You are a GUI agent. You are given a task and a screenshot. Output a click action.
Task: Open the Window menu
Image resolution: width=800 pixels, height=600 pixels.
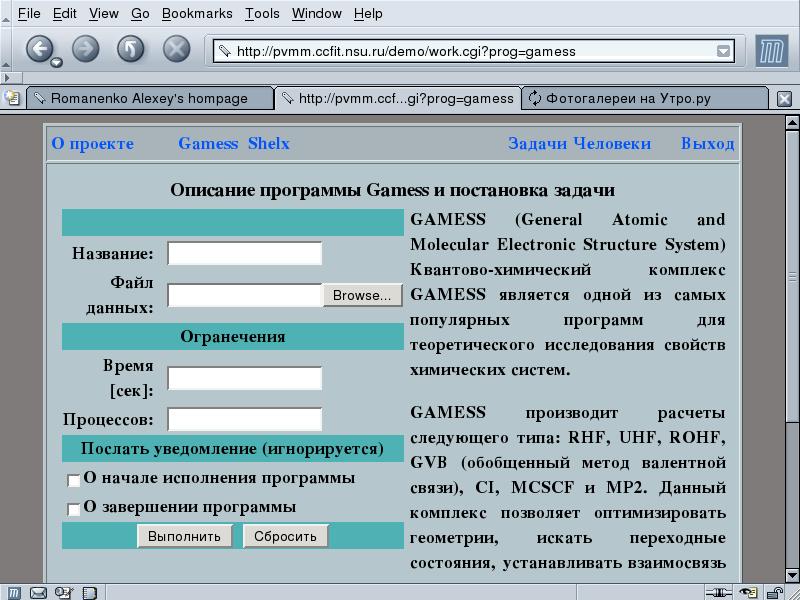click(317, 14)
